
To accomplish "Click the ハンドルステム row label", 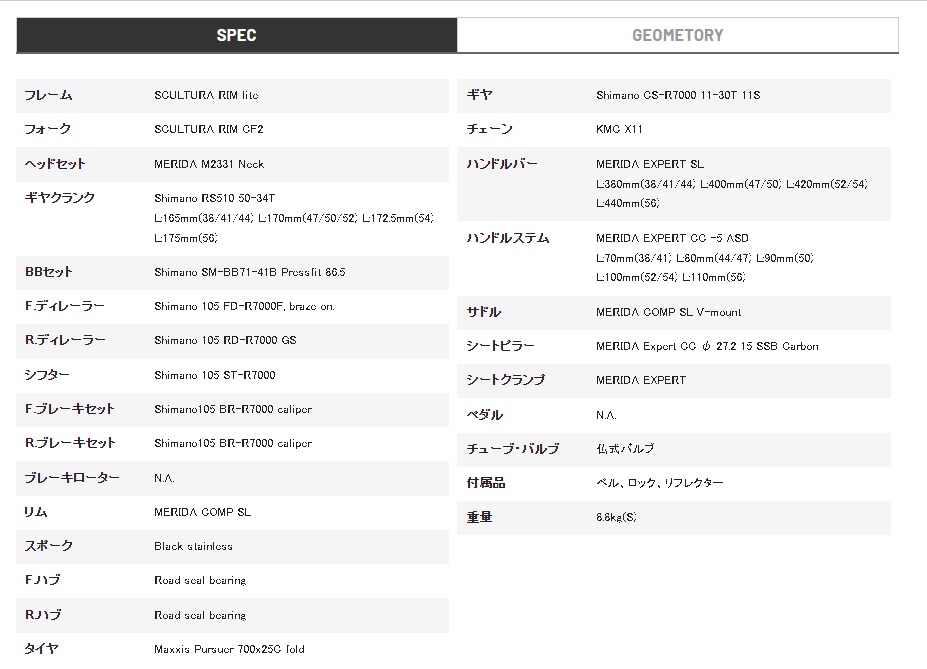I will pyautogui.click(x=508, y=238).
